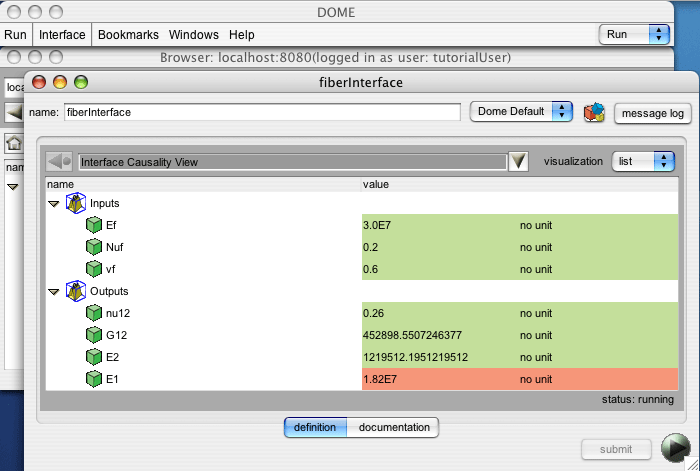Select the E1 row label
Screen dimensions: 700x471
112,379
